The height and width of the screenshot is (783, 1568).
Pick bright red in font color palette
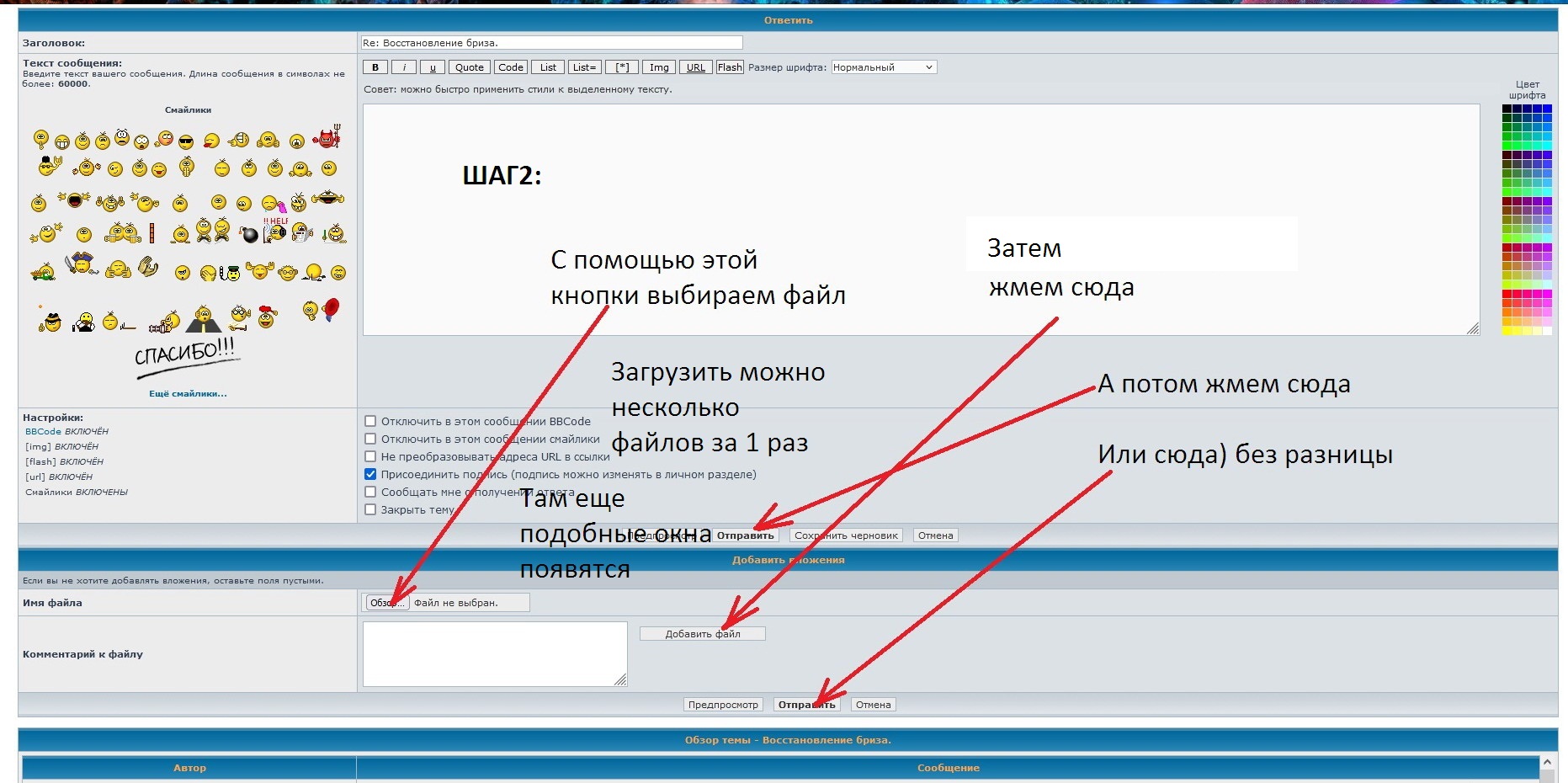tap(1507, 294)
